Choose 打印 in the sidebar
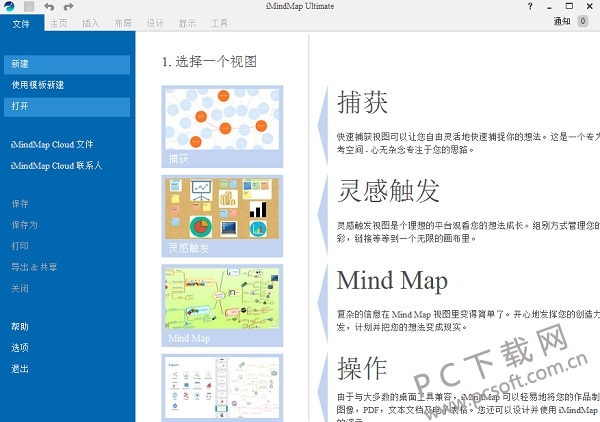The width and height of the screenshot is (600, 422). click(20, 246)
